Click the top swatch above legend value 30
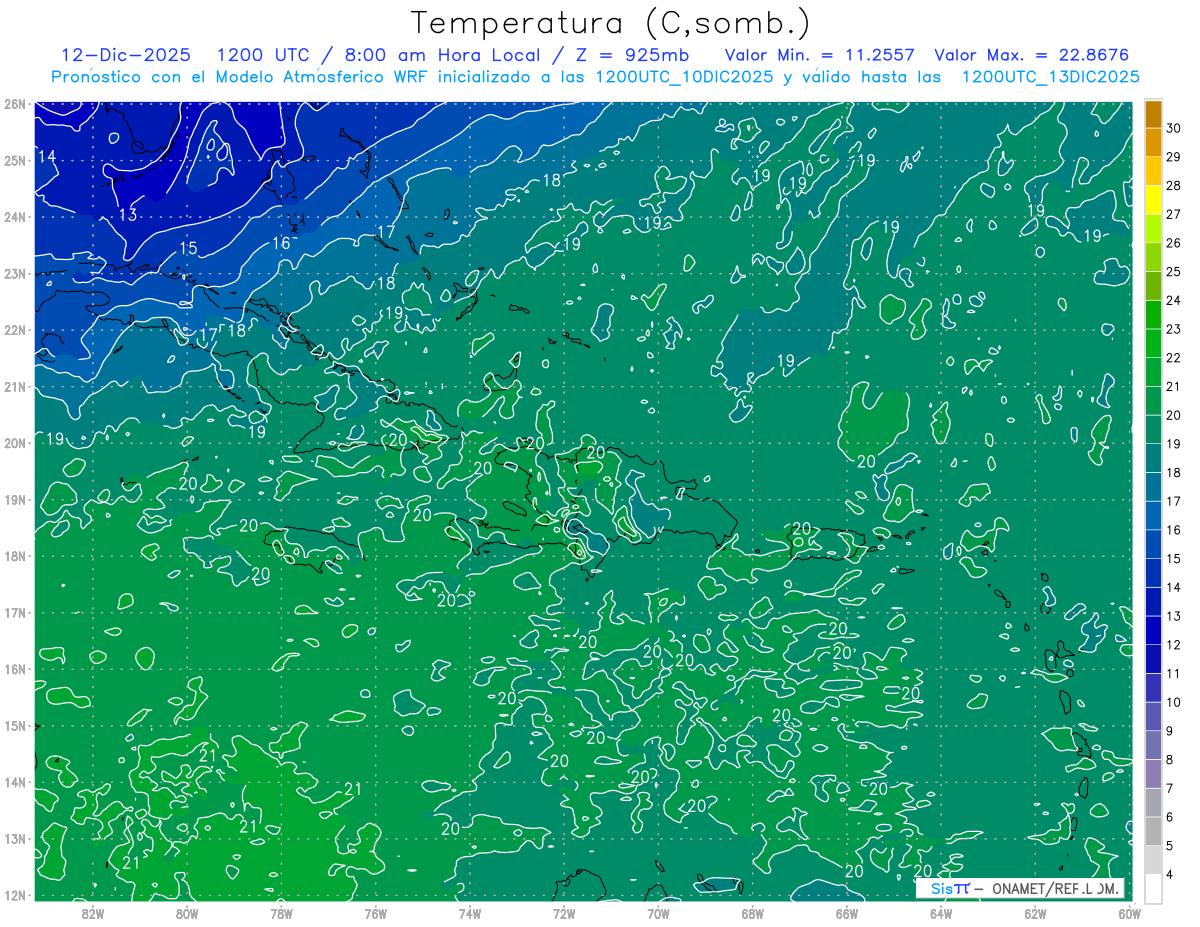Screen dimensions: 1200x927 [1153, 113]
